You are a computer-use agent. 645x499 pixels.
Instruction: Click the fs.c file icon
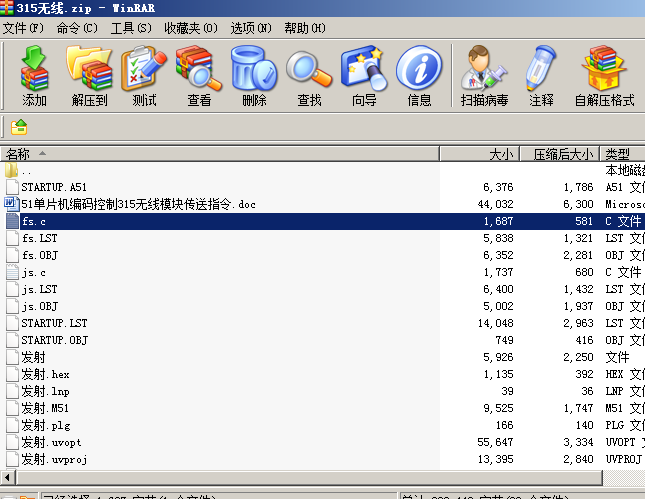[12, 221]
